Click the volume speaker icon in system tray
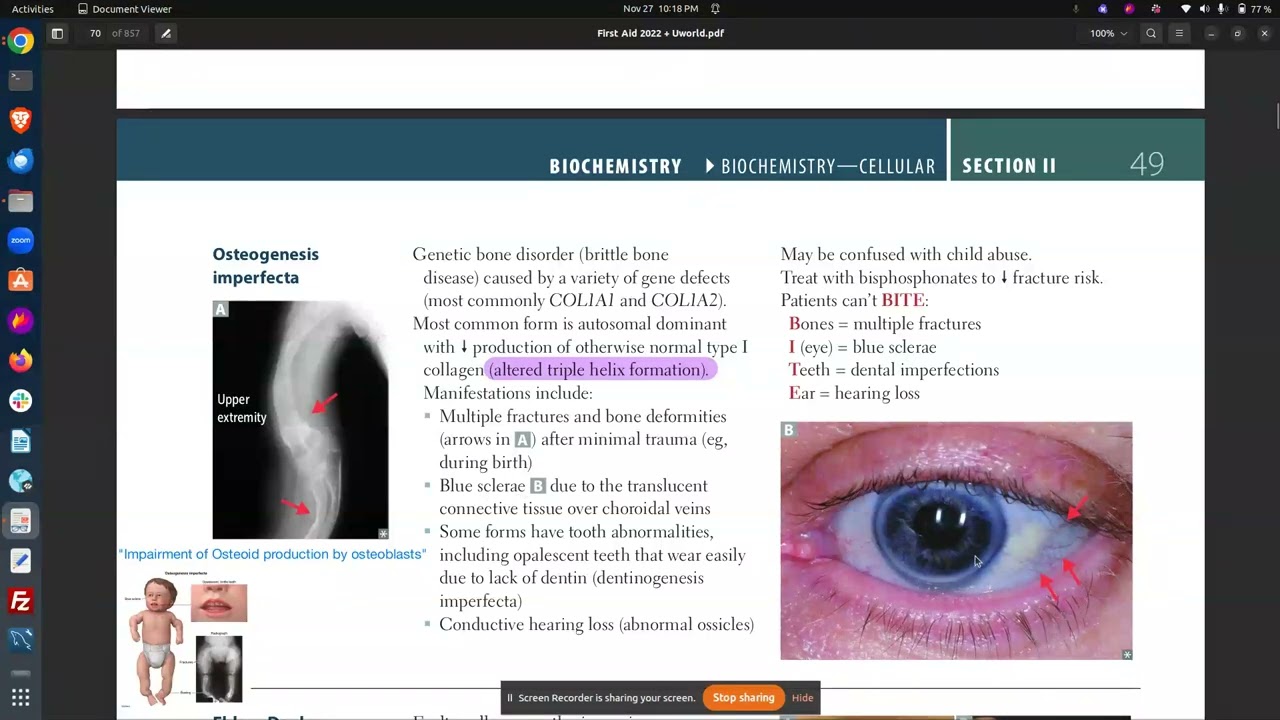1280x720 pixels. (x=1204, y=8)
